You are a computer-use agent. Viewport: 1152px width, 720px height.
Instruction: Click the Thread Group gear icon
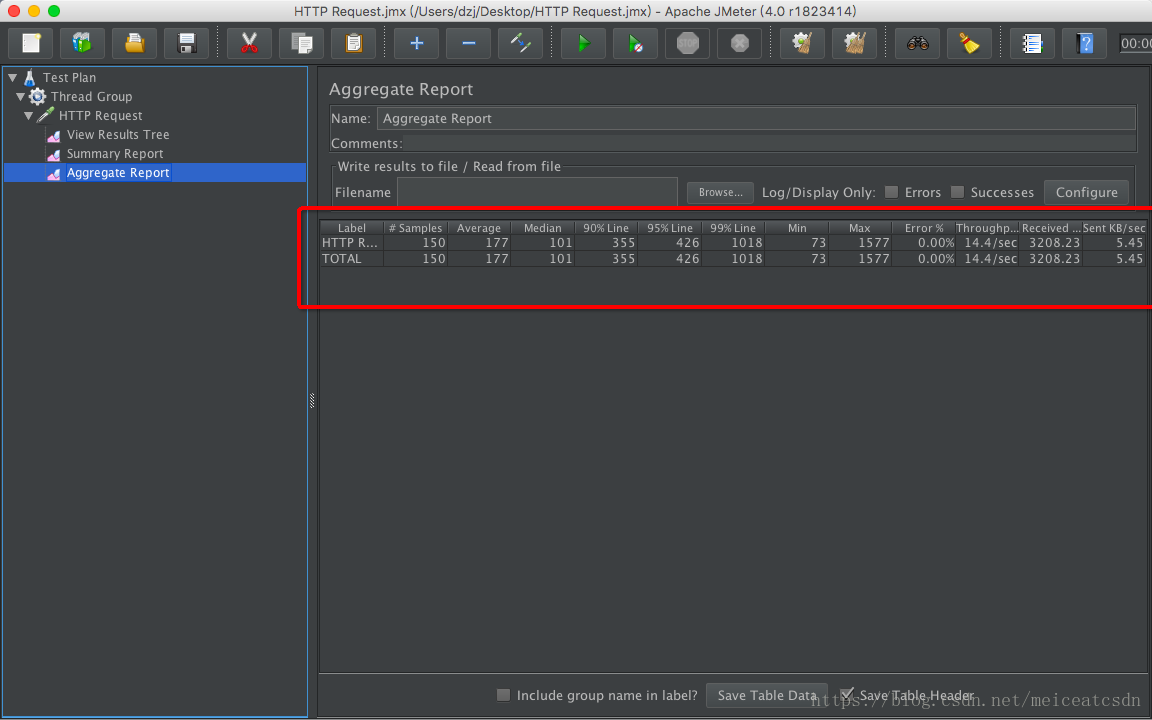[37, 96]
